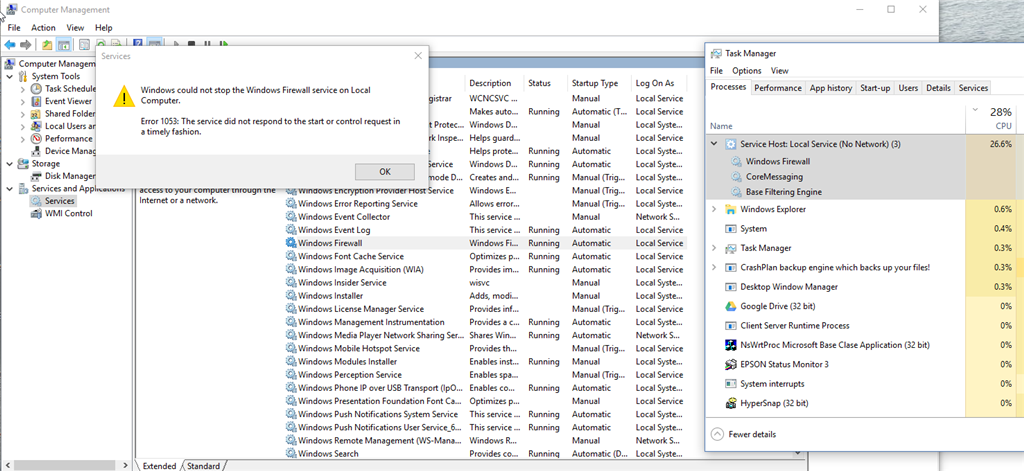The width and height of the screenshot is (1024, 471).
Task: Click the Shared Folders icon in tree
Action: (x=36, y=114)
